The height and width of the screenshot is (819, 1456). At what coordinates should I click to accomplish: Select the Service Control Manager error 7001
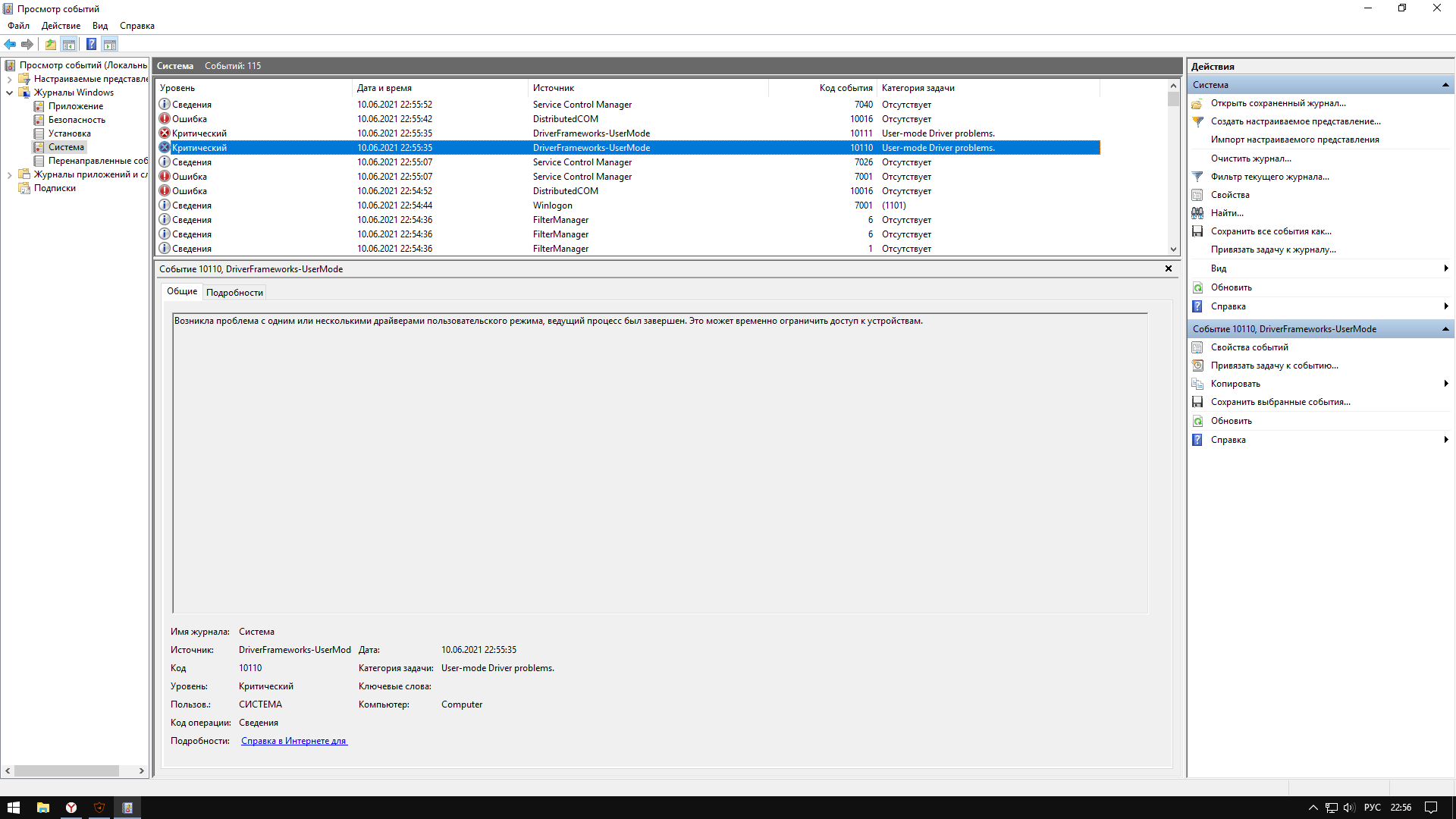point(628,177)
